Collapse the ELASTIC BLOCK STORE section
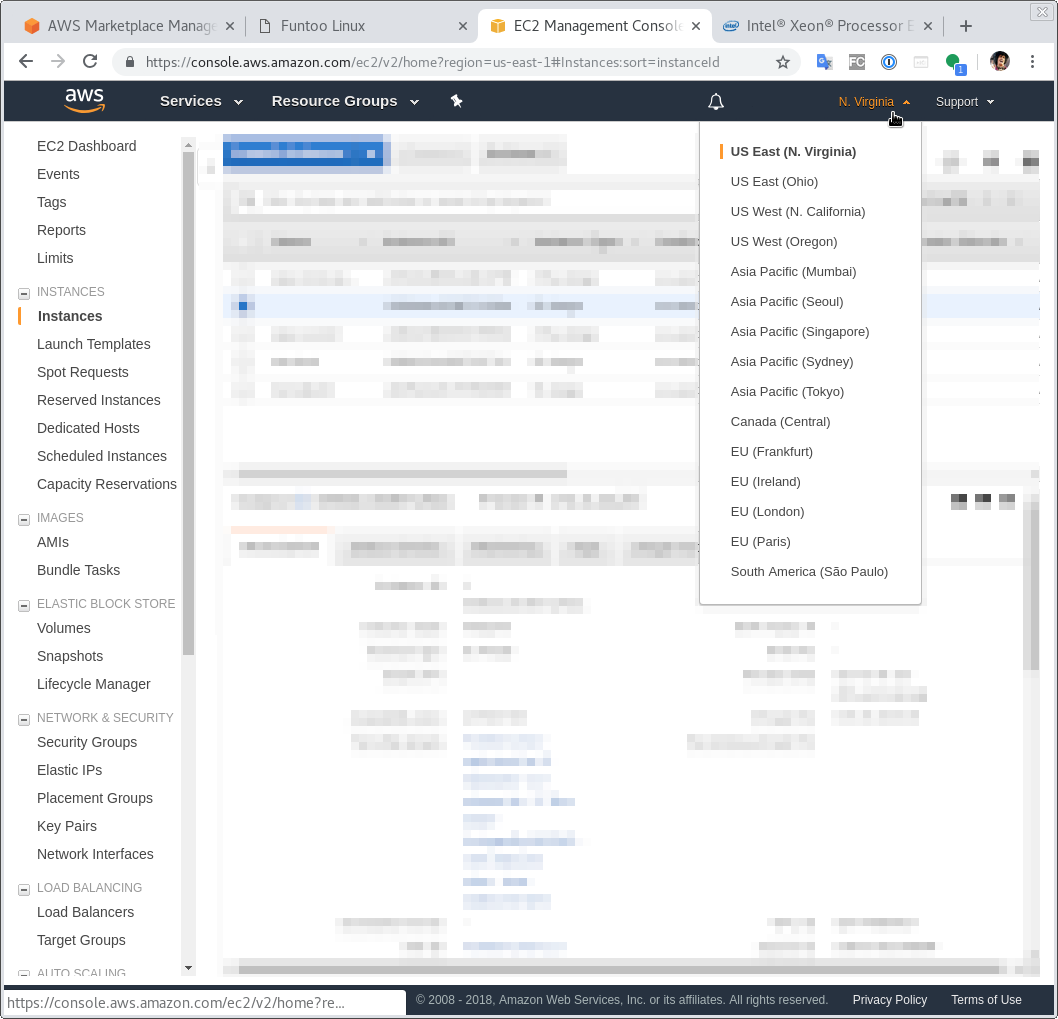Screen dimensions: 1058x1019 [24, 605]
